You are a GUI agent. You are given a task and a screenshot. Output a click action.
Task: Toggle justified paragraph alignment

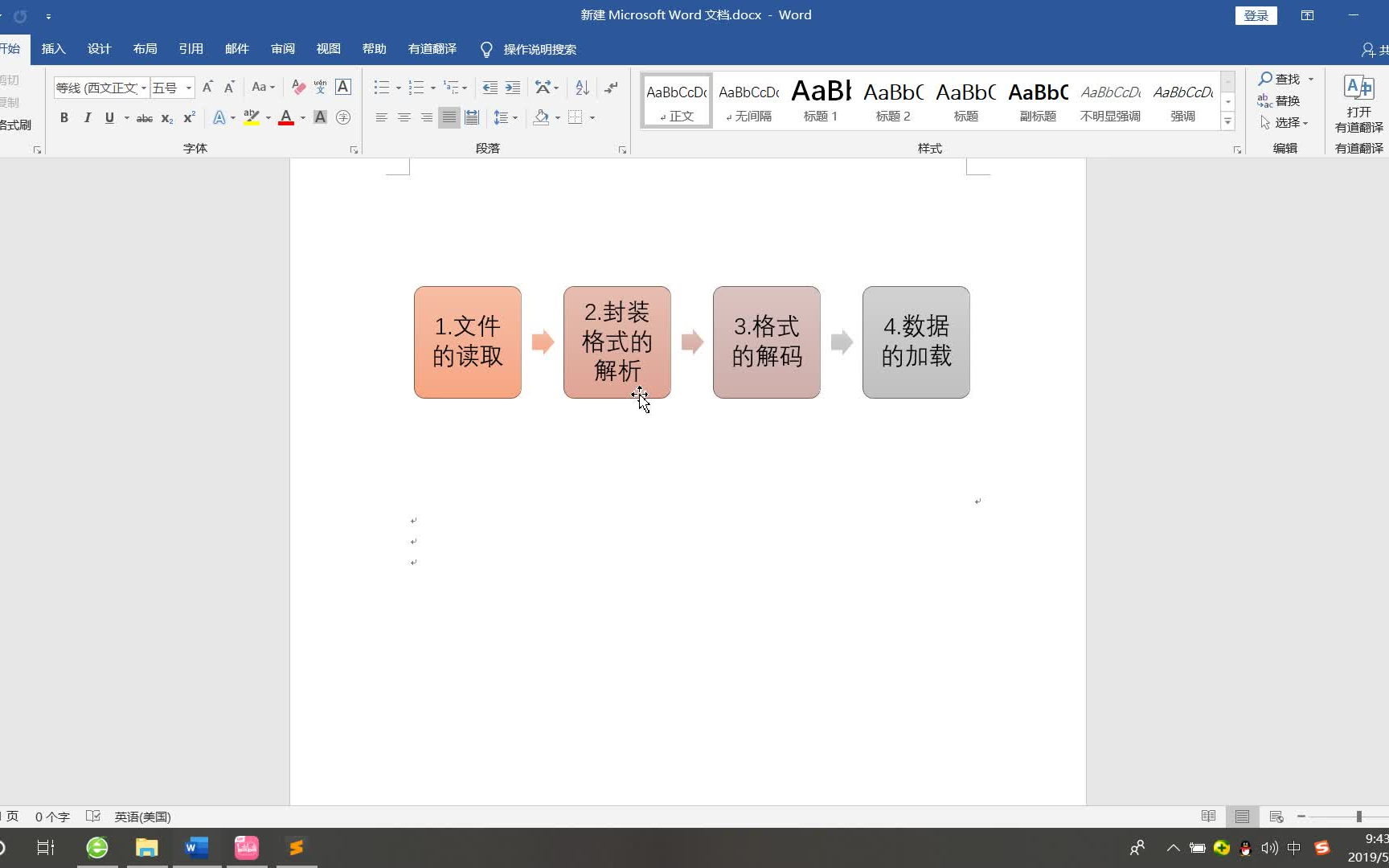point(449,117)
